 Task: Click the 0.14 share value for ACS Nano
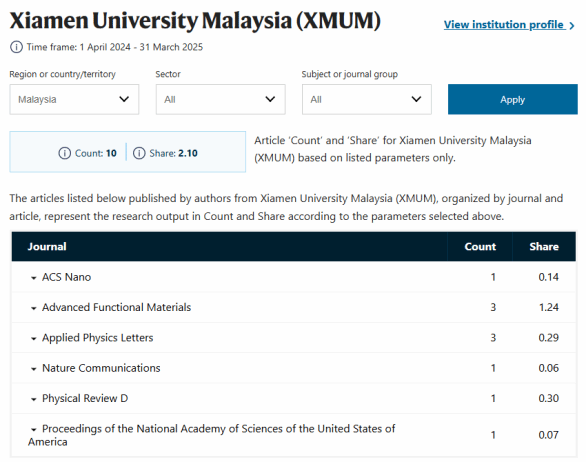point(549,277)
